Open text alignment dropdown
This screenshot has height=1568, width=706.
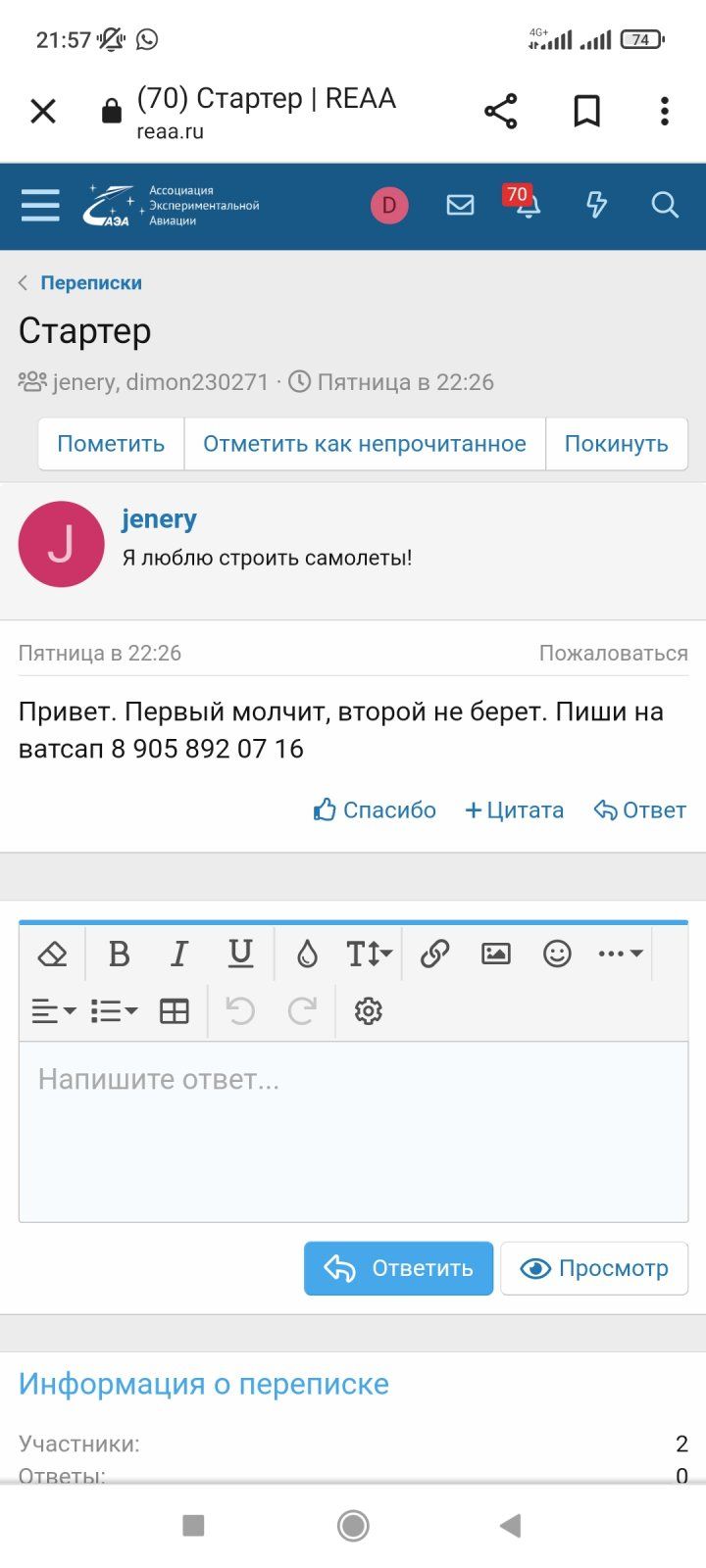click(x=53, y=1011)
